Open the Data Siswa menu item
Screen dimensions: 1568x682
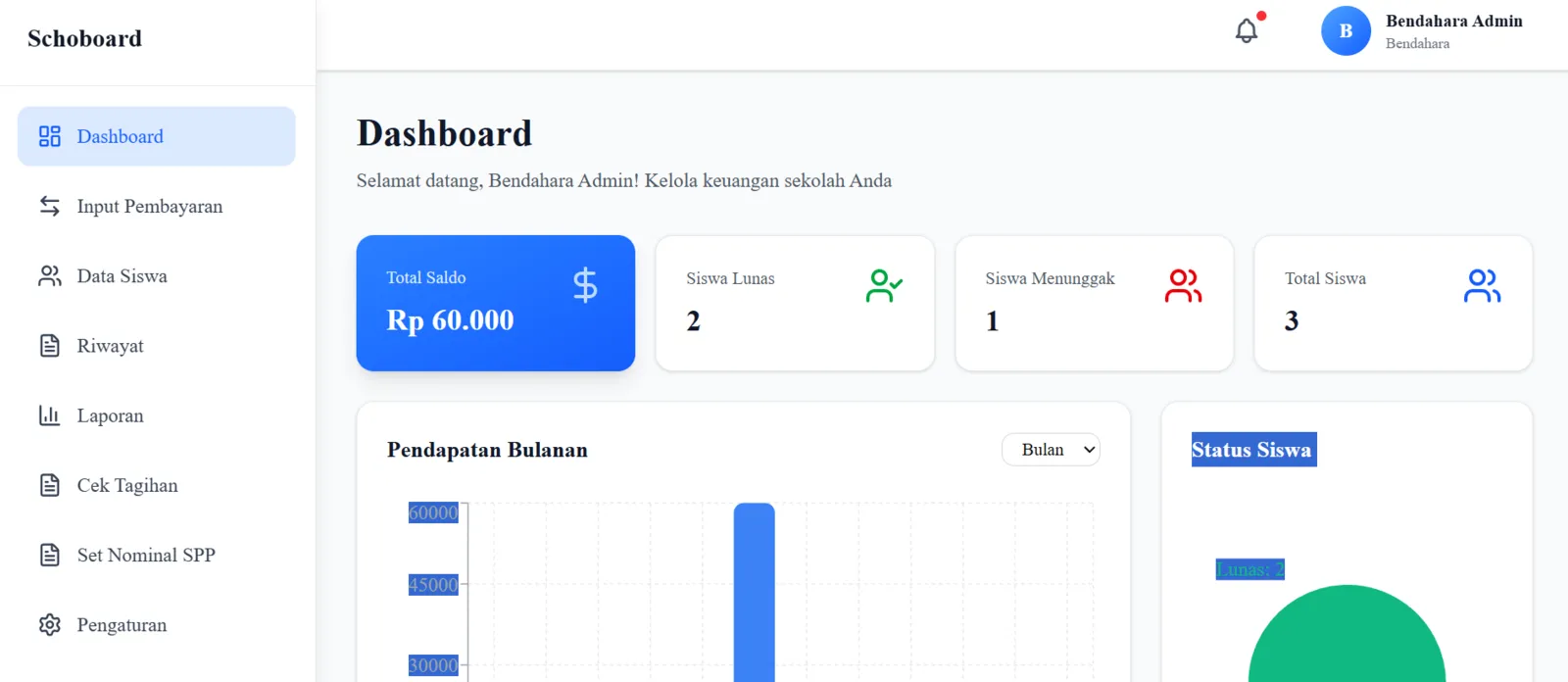pyautogui.click(x=157, y=276)
